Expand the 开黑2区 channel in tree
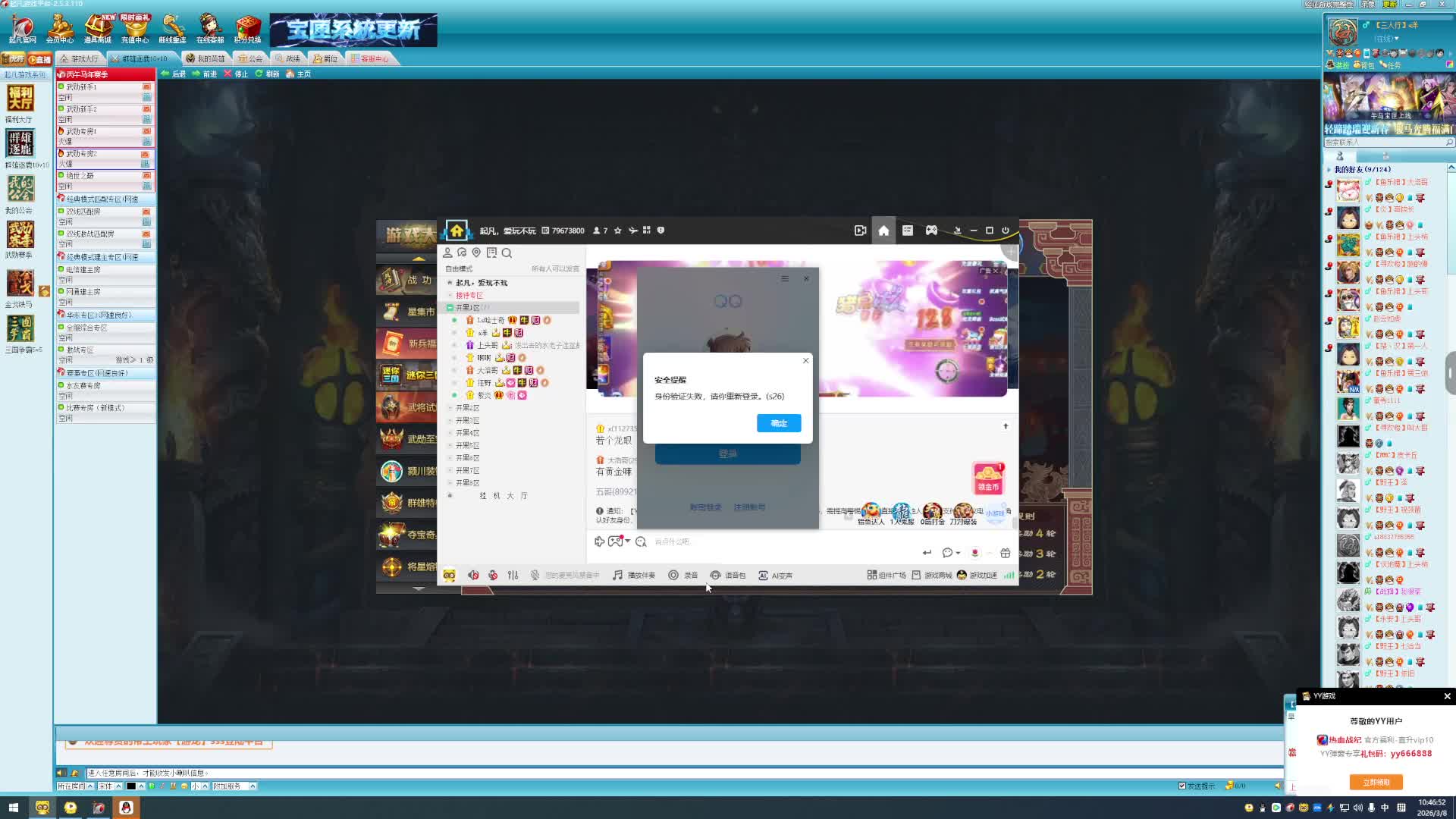The width and height of the screenshot is (1456, 819). click(467, 408)
